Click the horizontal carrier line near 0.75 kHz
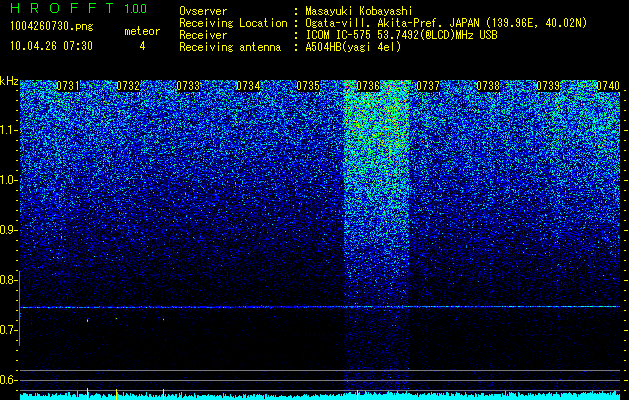The height and width of the screenshot is (400, 629). pyautogui.click(x=320, y=307)
